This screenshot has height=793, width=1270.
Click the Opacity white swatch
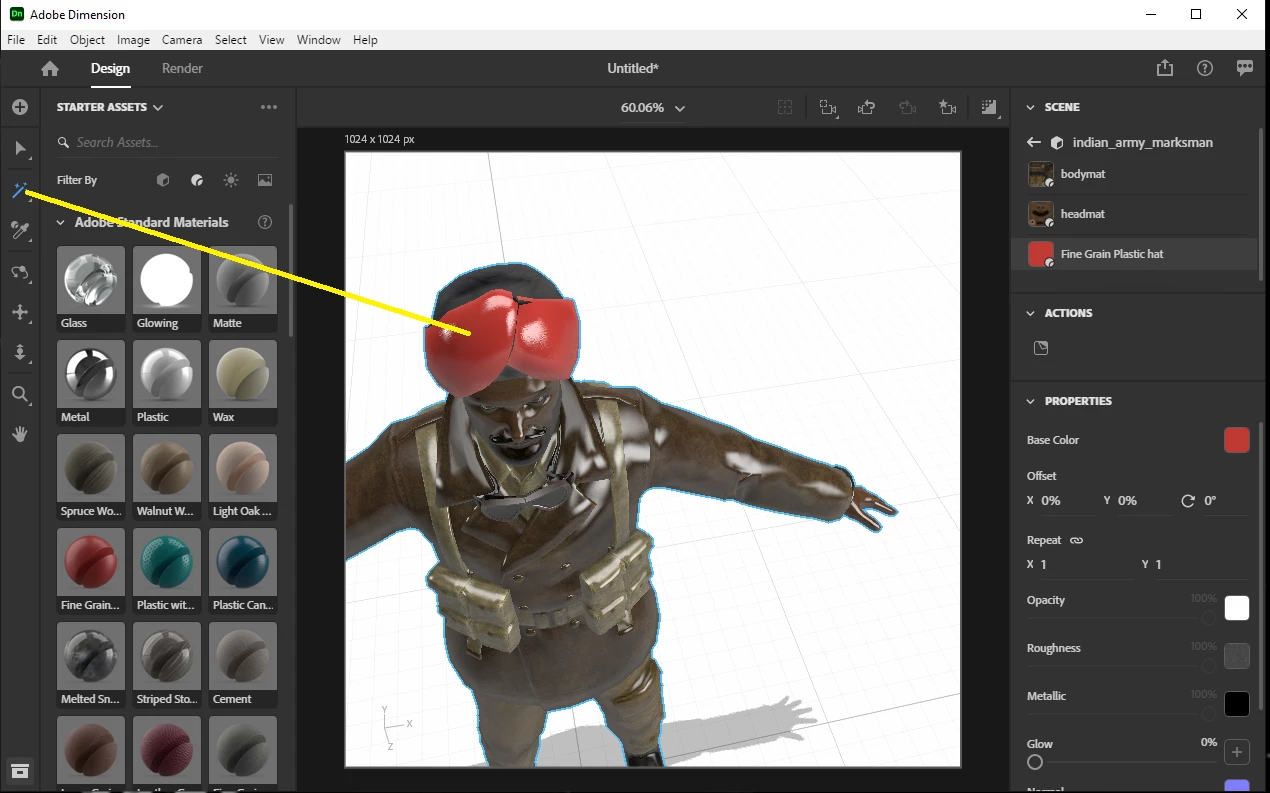1237,608
